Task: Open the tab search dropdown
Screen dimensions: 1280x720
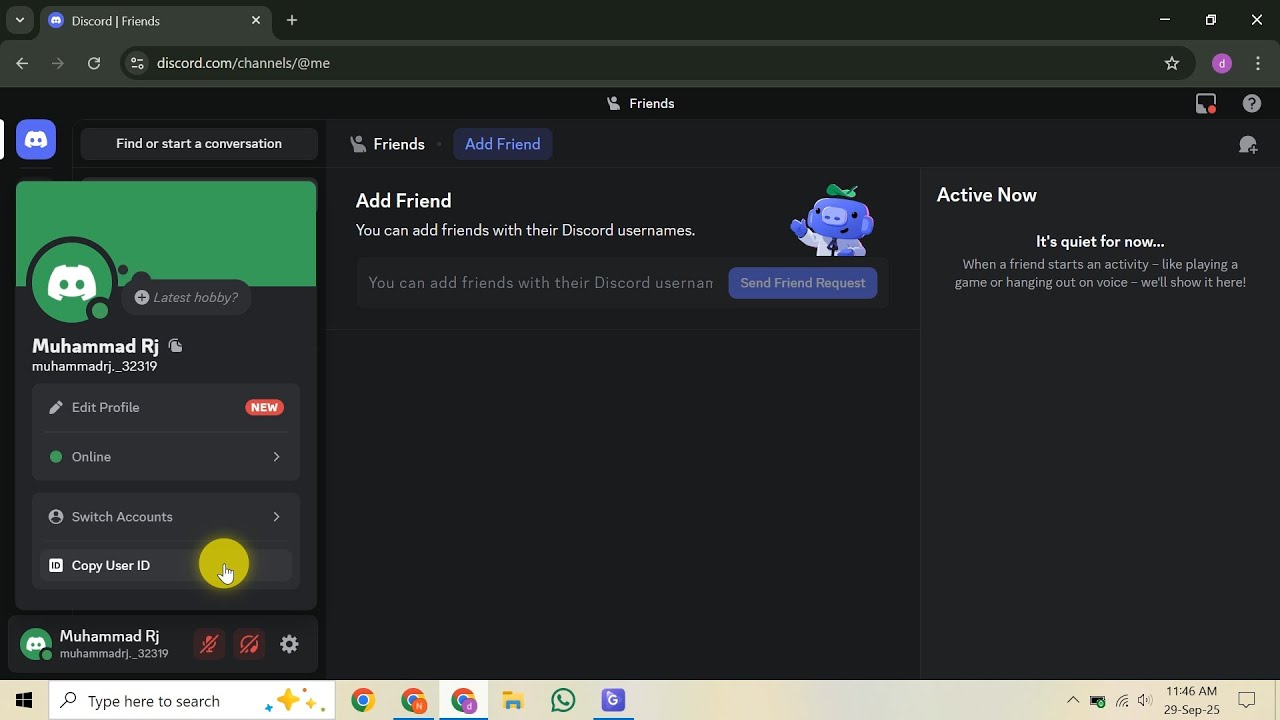Action: [19, 20]
